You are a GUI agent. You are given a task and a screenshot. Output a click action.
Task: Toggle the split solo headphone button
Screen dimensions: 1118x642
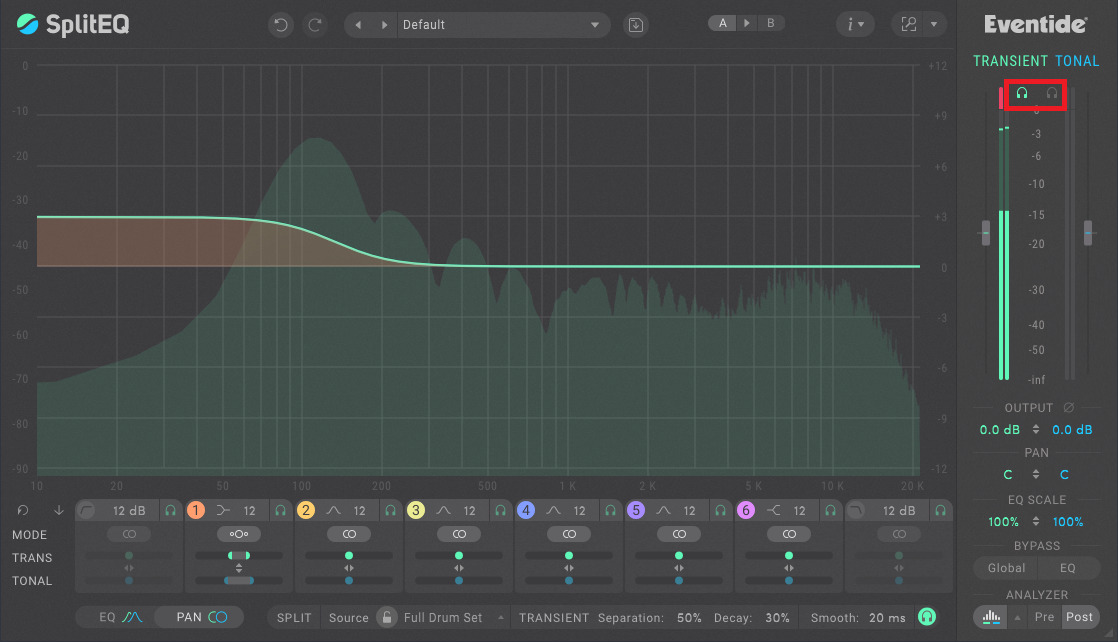pos(927,617)
